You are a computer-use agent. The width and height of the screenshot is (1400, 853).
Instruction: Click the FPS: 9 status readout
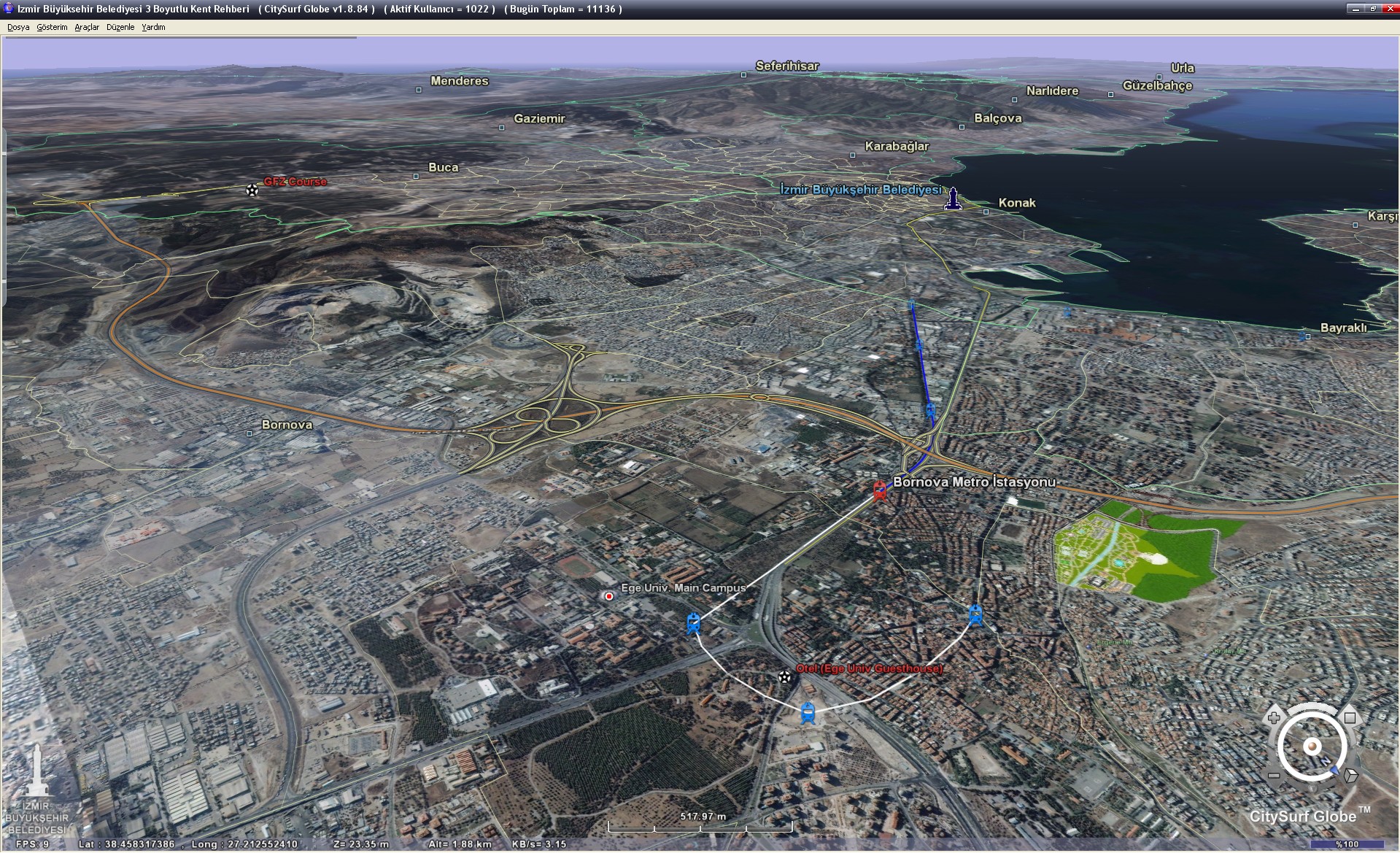click(x=32, y=844)
